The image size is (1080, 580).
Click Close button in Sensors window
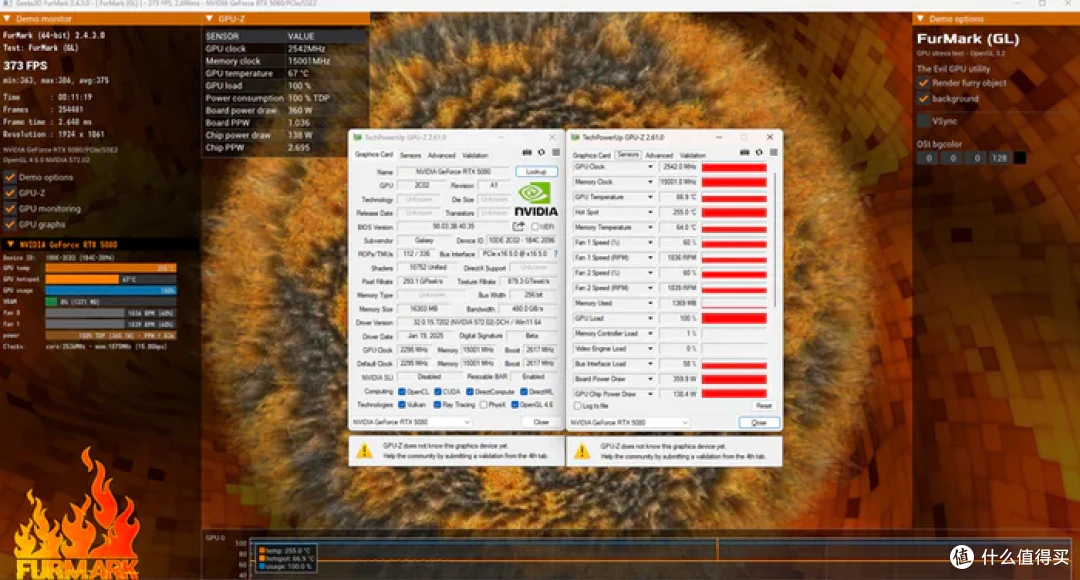759,422
